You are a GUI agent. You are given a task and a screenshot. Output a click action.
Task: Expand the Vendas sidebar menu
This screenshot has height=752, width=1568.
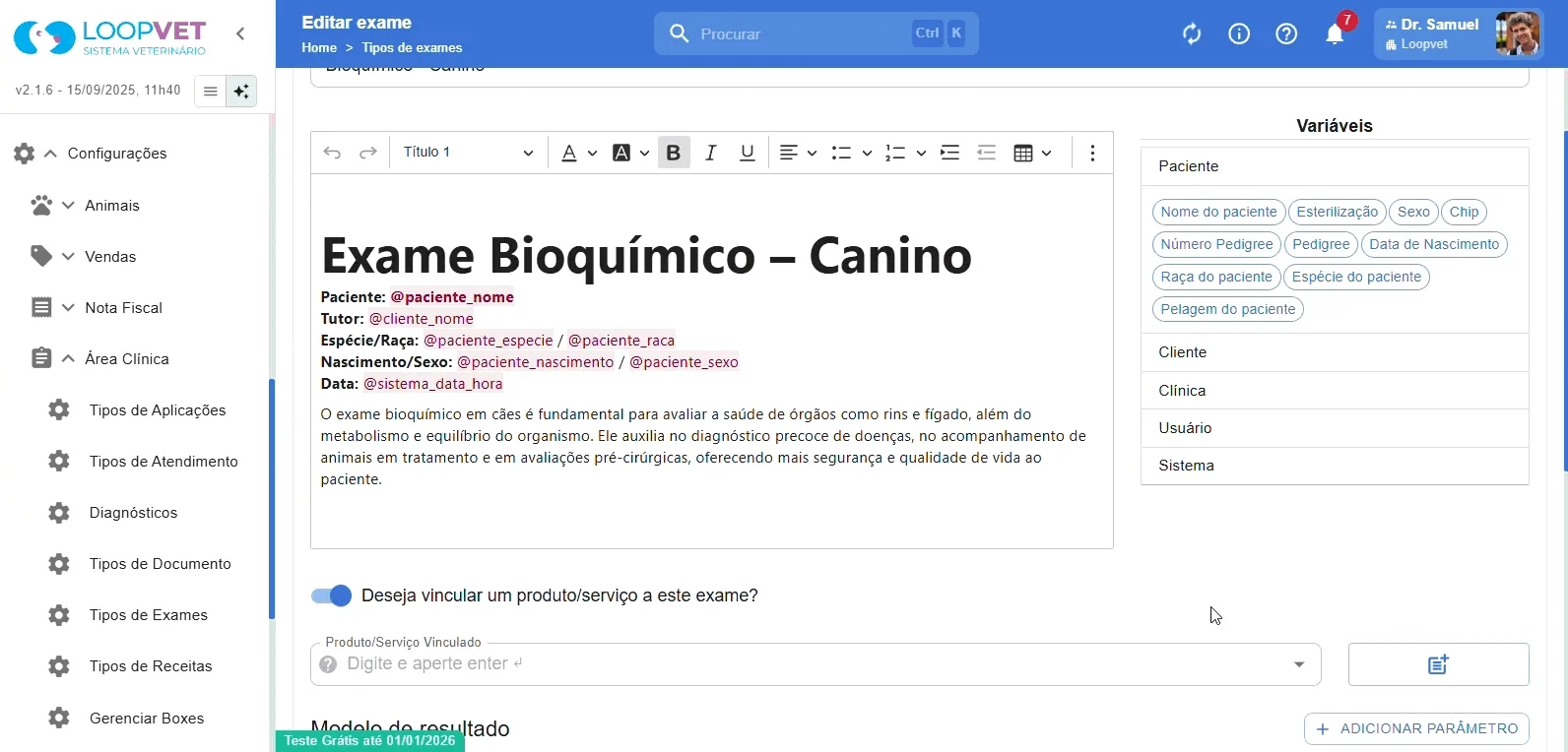click(110, 257)
